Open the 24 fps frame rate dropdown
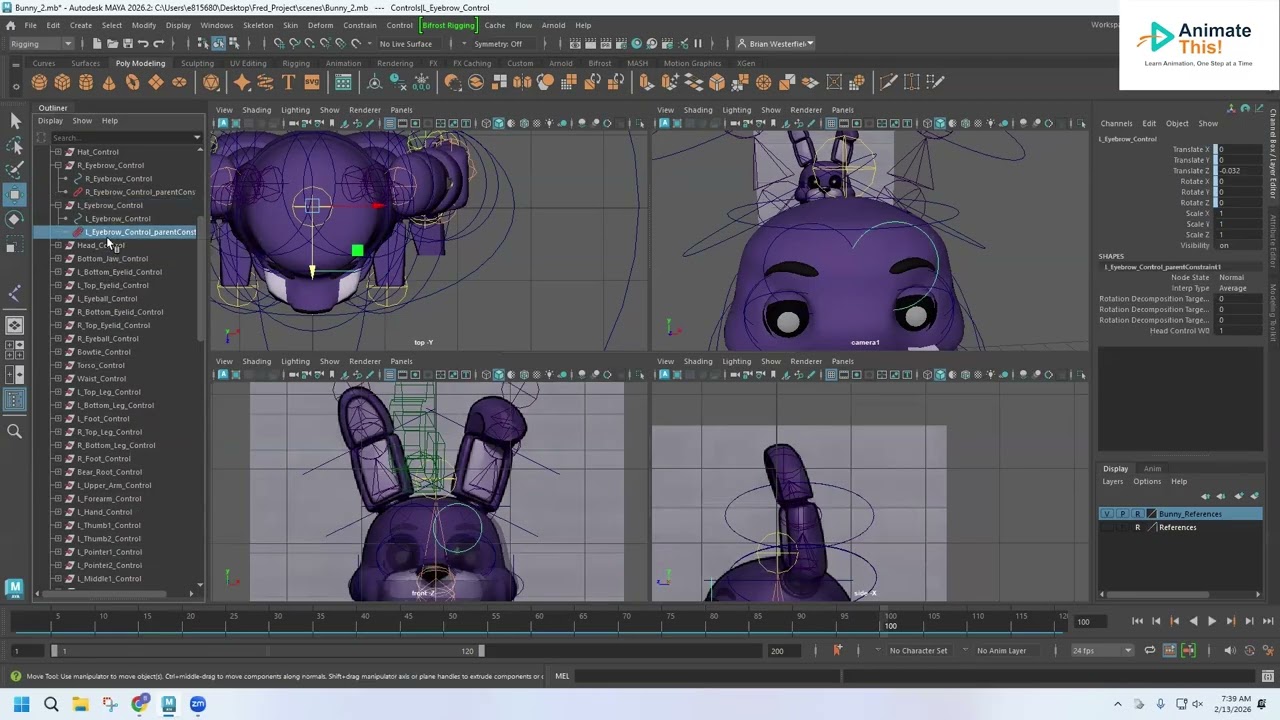The height and width of the screenshot is (720, 1280). 1102,651
